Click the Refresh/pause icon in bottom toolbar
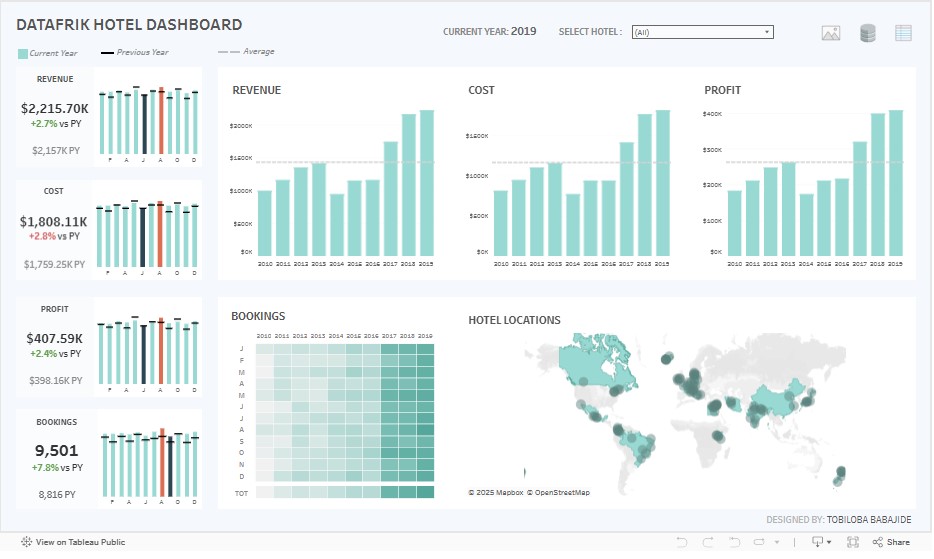Screen dimensions: 934x559 click(757, 542)
